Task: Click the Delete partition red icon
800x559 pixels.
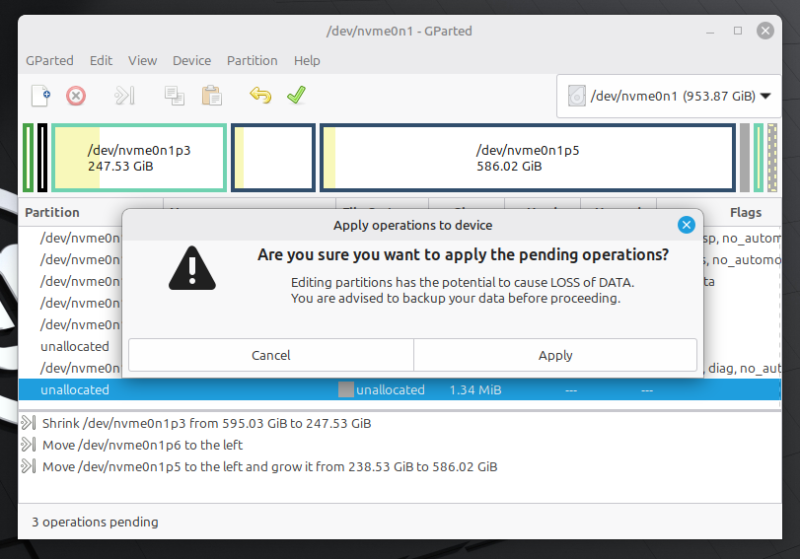Action: point(76,96)
